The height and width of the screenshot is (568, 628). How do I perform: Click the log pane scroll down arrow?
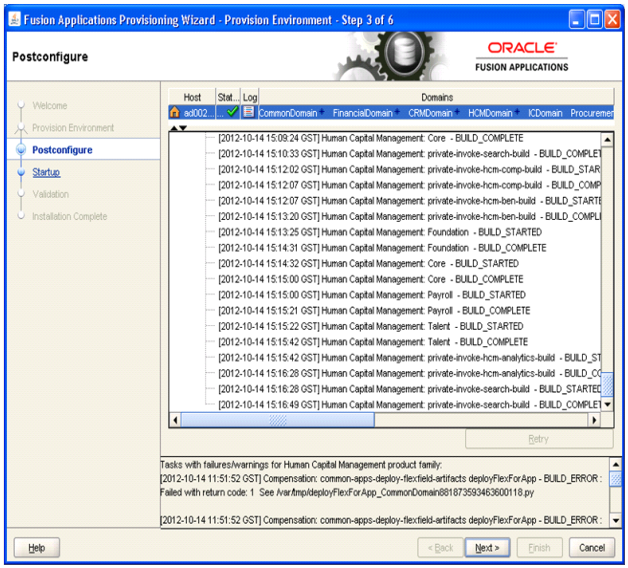click(x=607, y=405)
